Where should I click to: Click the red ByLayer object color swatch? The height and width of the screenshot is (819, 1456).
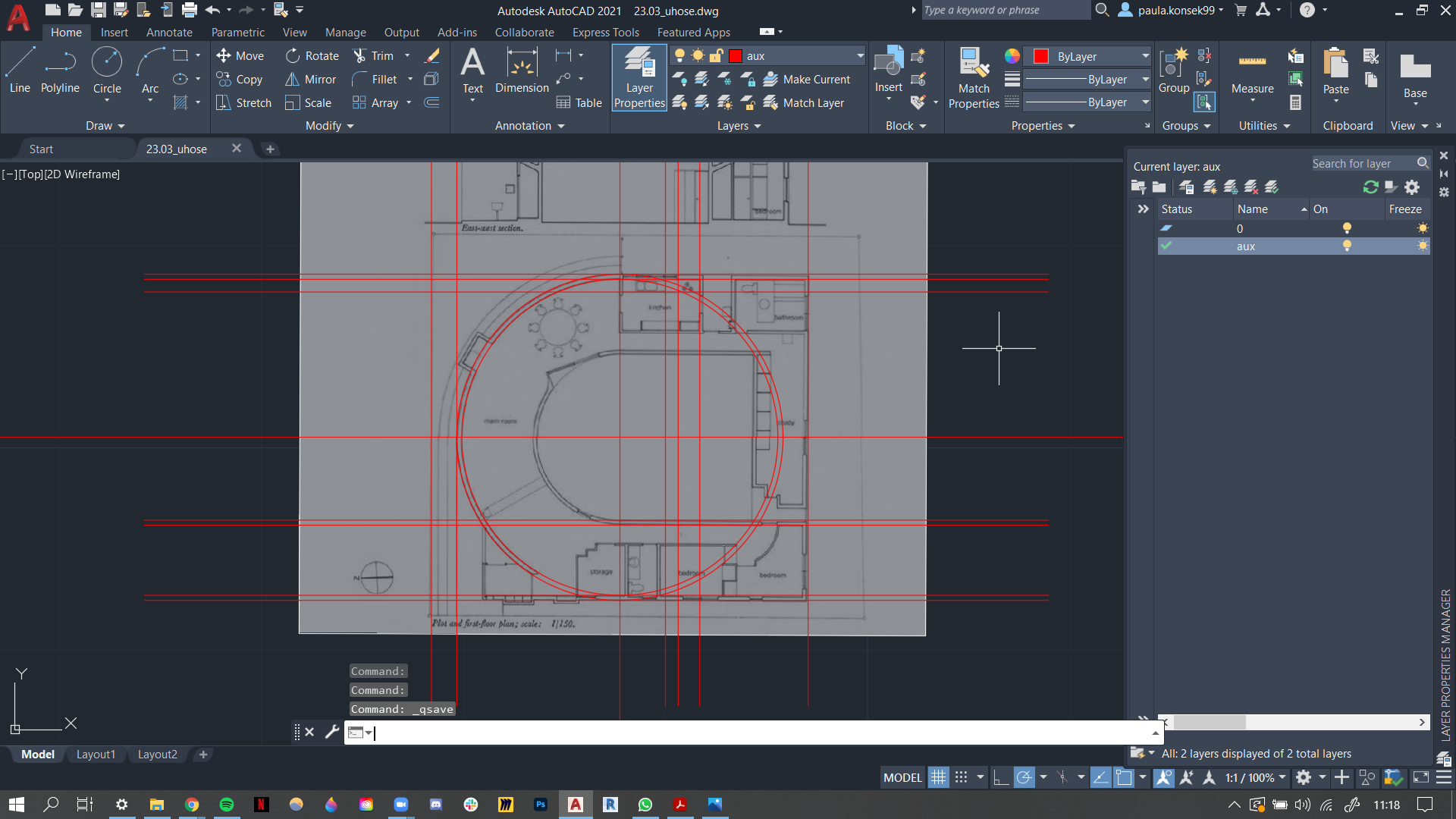click(x=1040, y=56)
